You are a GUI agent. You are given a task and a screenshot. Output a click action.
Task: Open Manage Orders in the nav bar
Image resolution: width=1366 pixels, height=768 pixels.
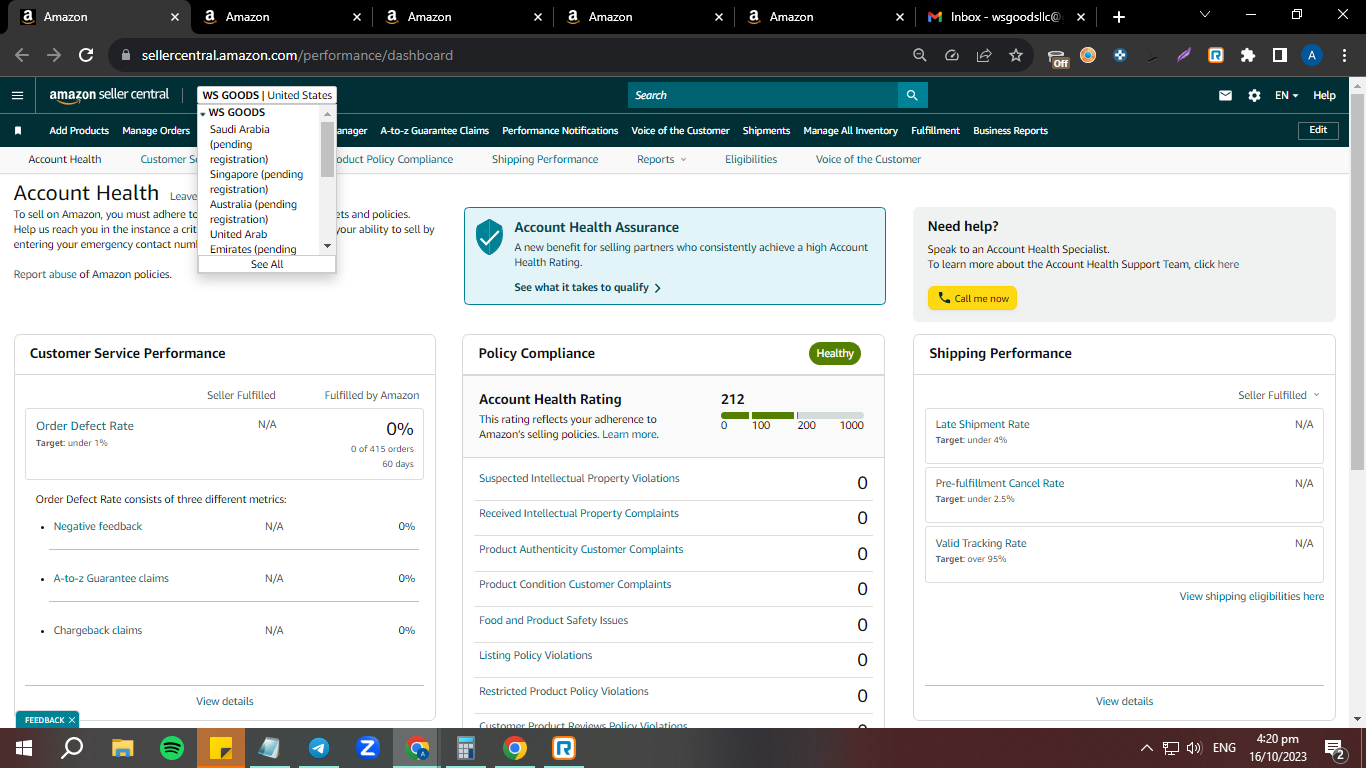click(156, 131)
